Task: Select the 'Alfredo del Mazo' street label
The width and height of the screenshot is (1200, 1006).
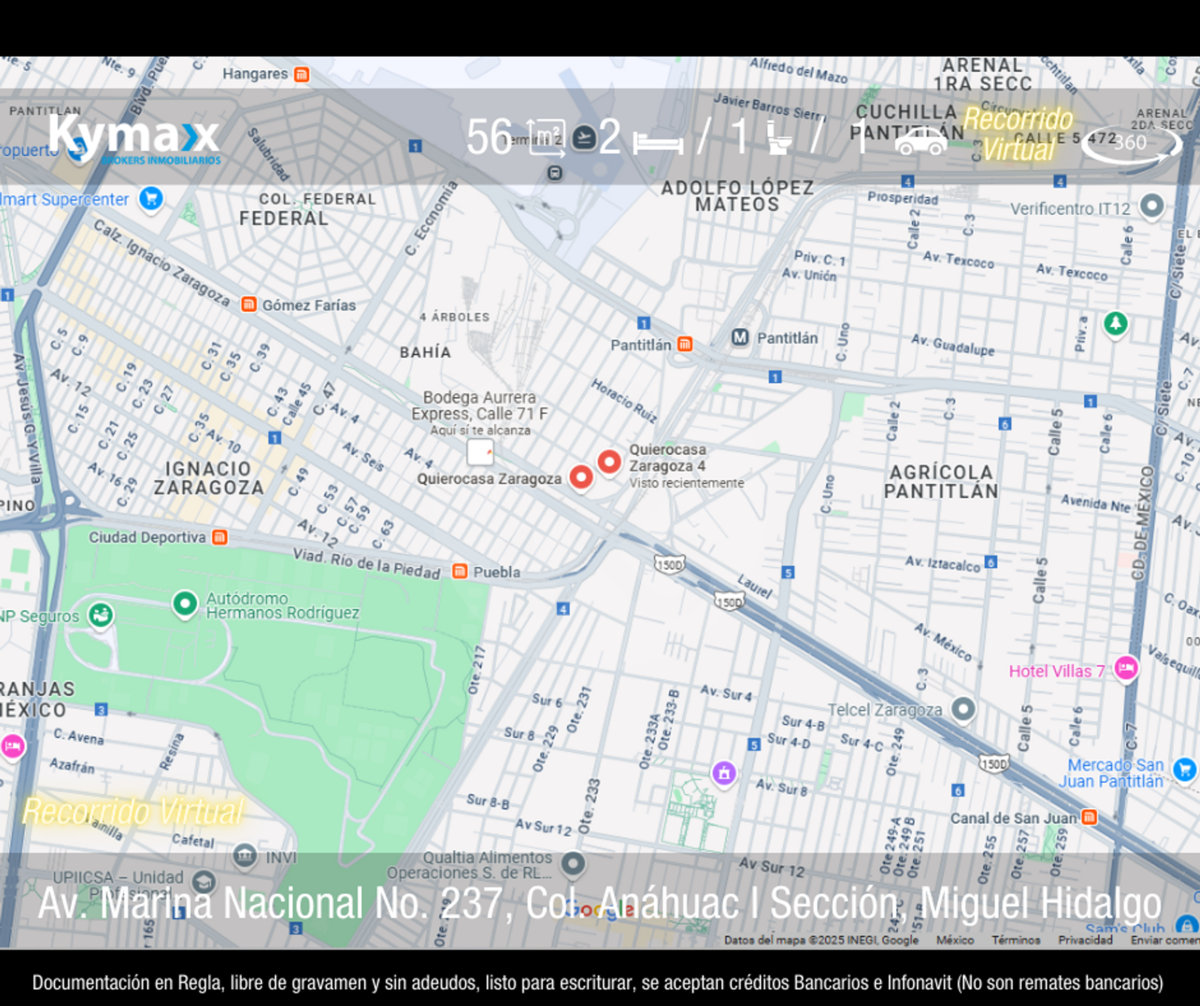Action: [x=799, y=69]
